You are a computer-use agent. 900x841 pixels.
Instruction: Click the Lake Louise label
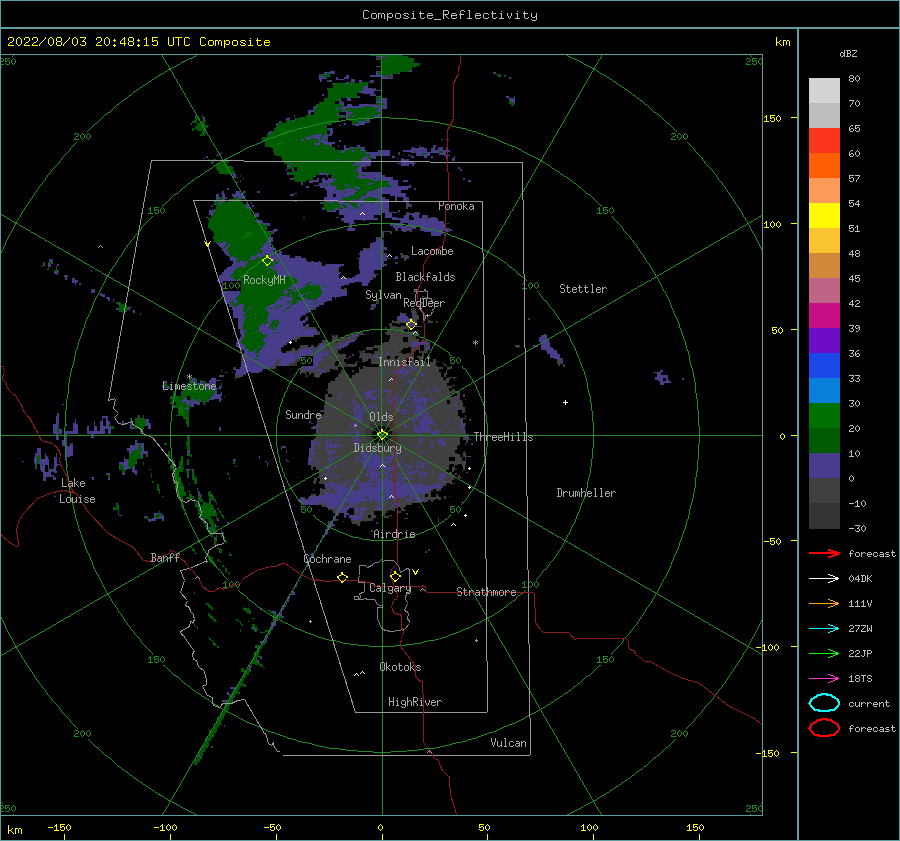[77, 491]
